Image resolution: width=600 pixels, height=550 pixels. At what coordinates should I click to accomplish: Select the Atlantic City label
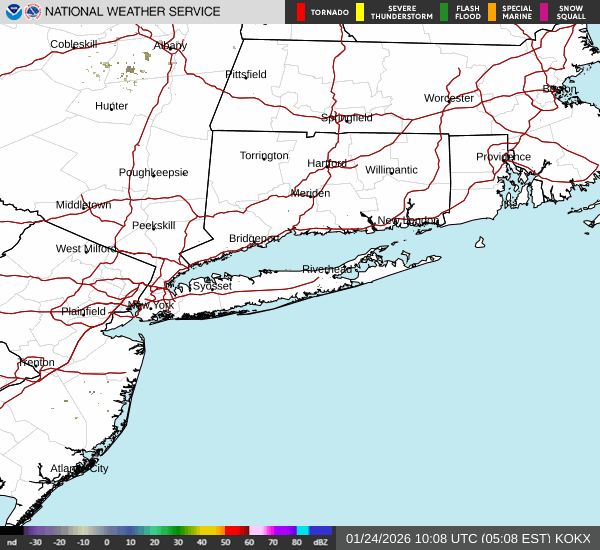79,468
